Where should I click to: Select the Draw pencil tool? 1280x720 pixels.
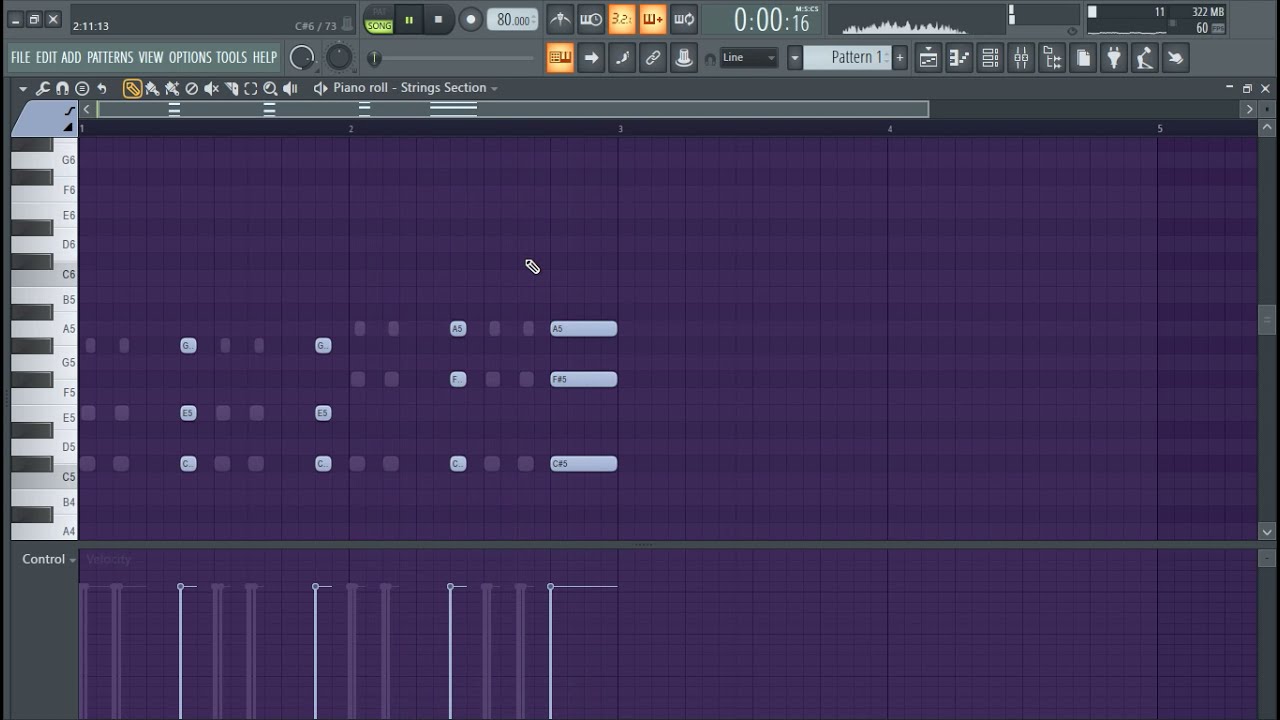point(132,88)
